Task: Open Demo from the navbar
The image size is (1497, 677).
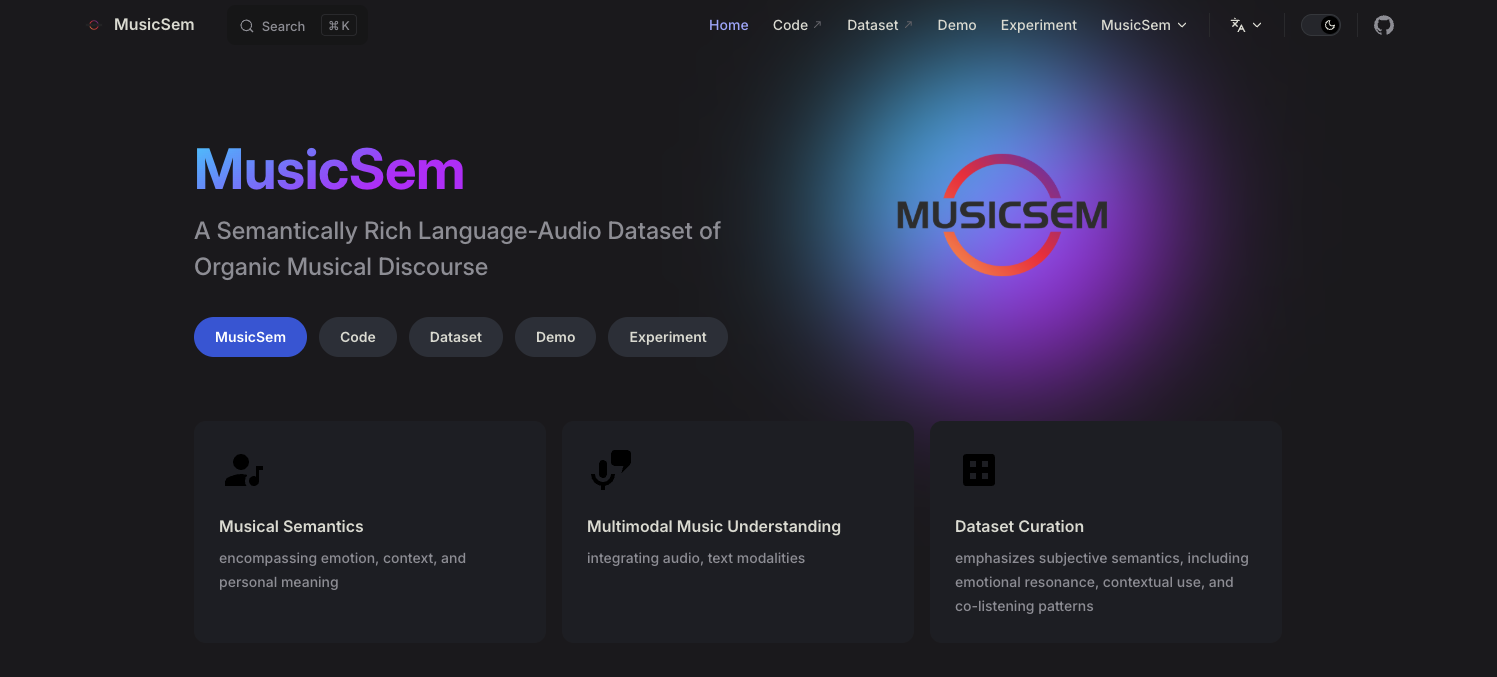Action: click(957, 25)
